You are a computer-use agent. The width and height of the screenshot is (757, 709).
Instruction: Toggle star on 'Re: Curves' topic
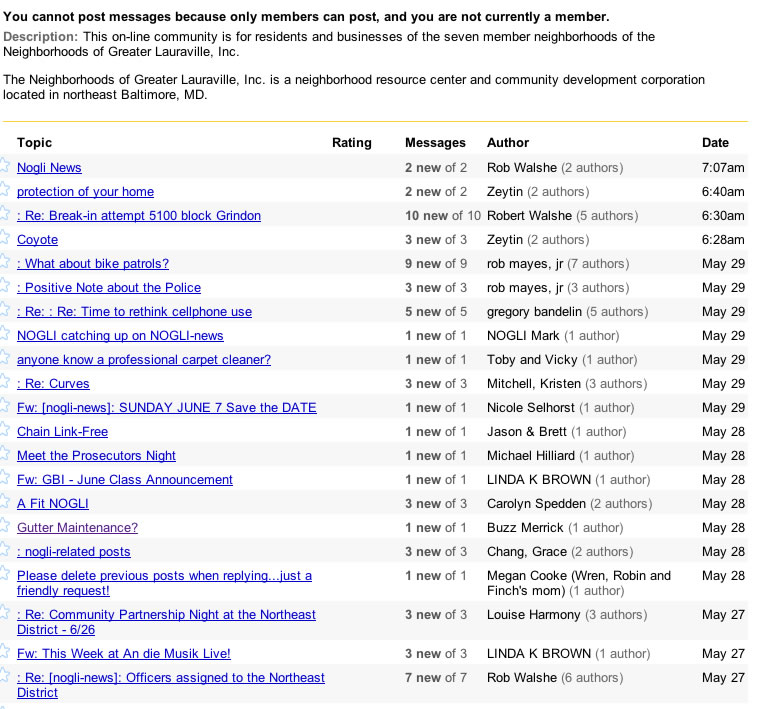(5, 383)
